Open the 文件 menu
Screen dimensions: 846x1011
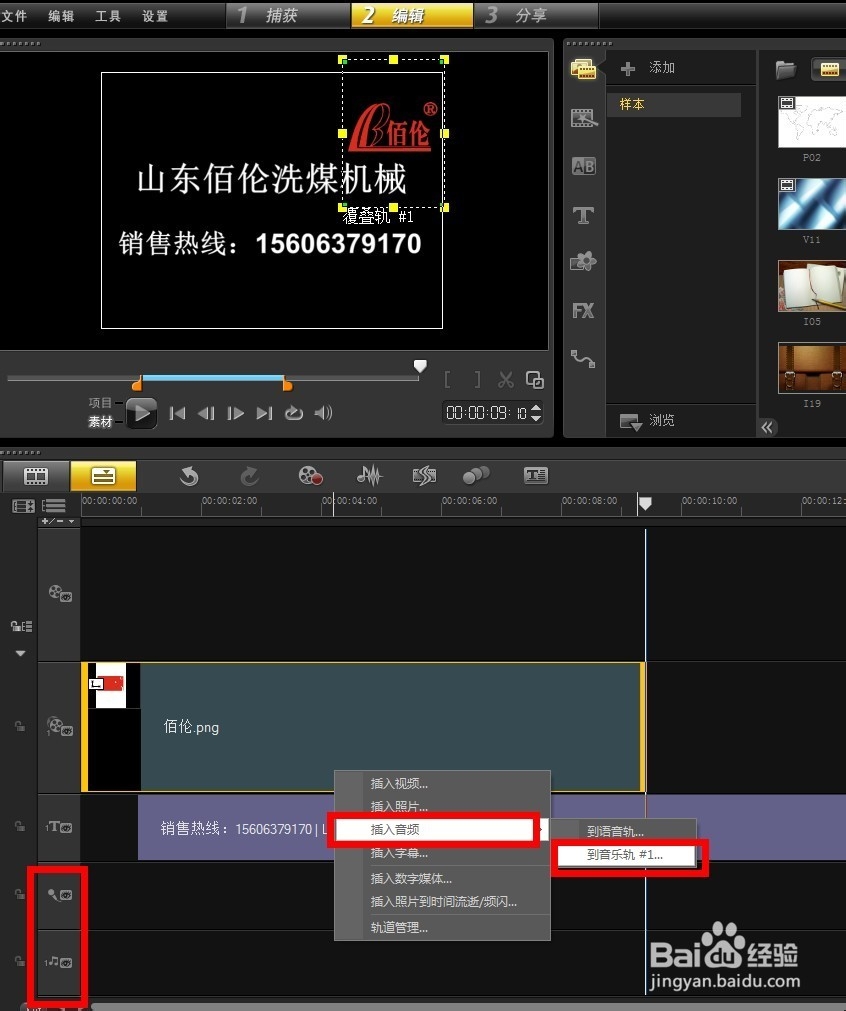pos(14,15)
